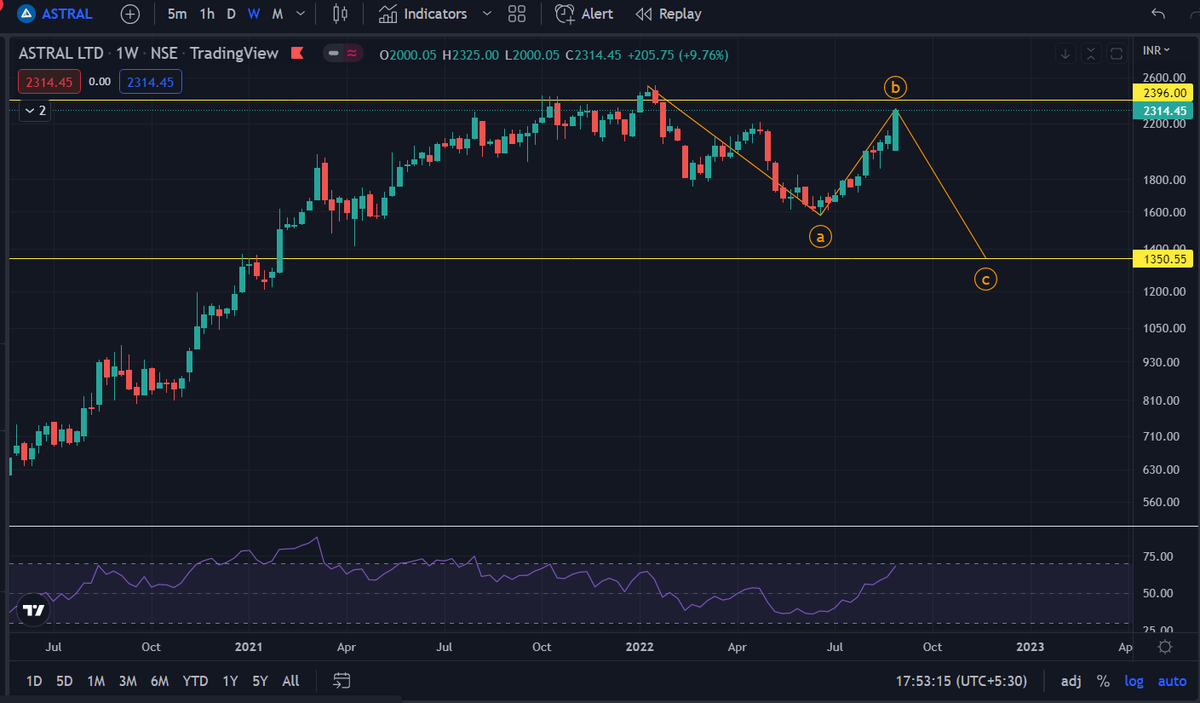Set date range to 1D
This screenshot has height=703, width=1200.
[34, 681]
